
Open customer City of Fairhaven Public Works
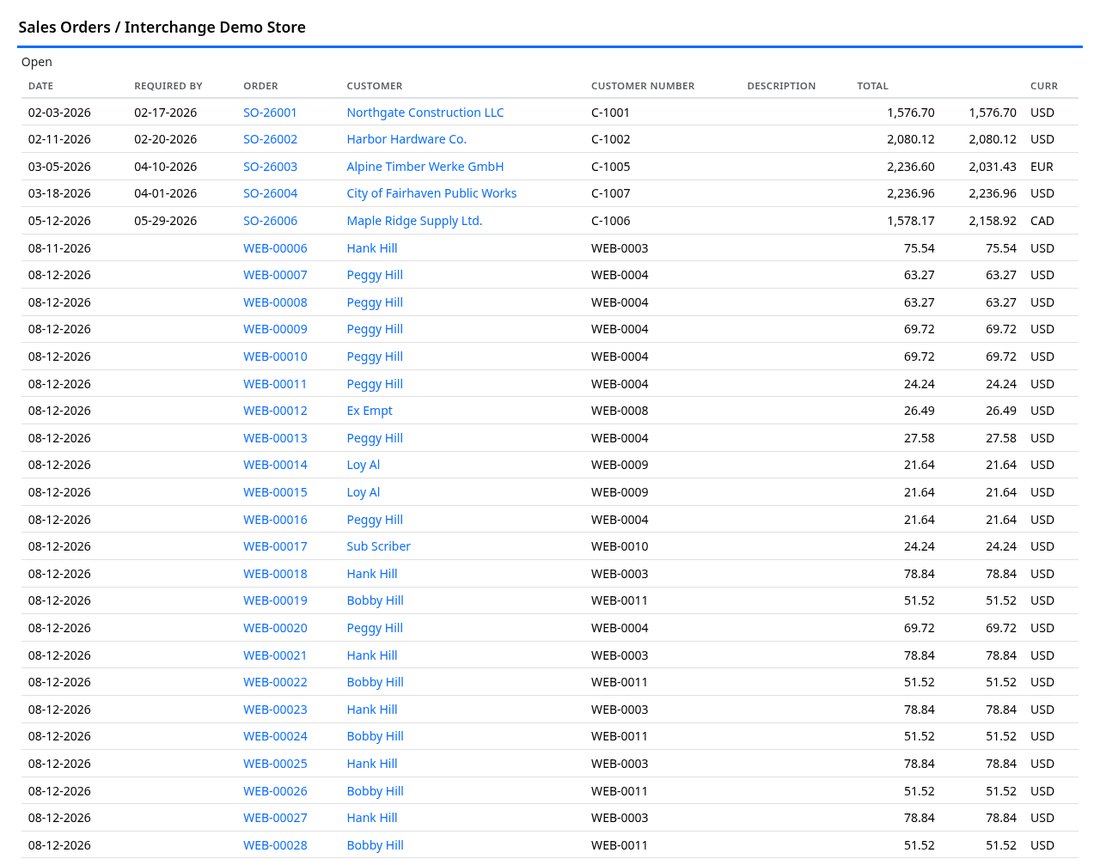click(431, 193)
